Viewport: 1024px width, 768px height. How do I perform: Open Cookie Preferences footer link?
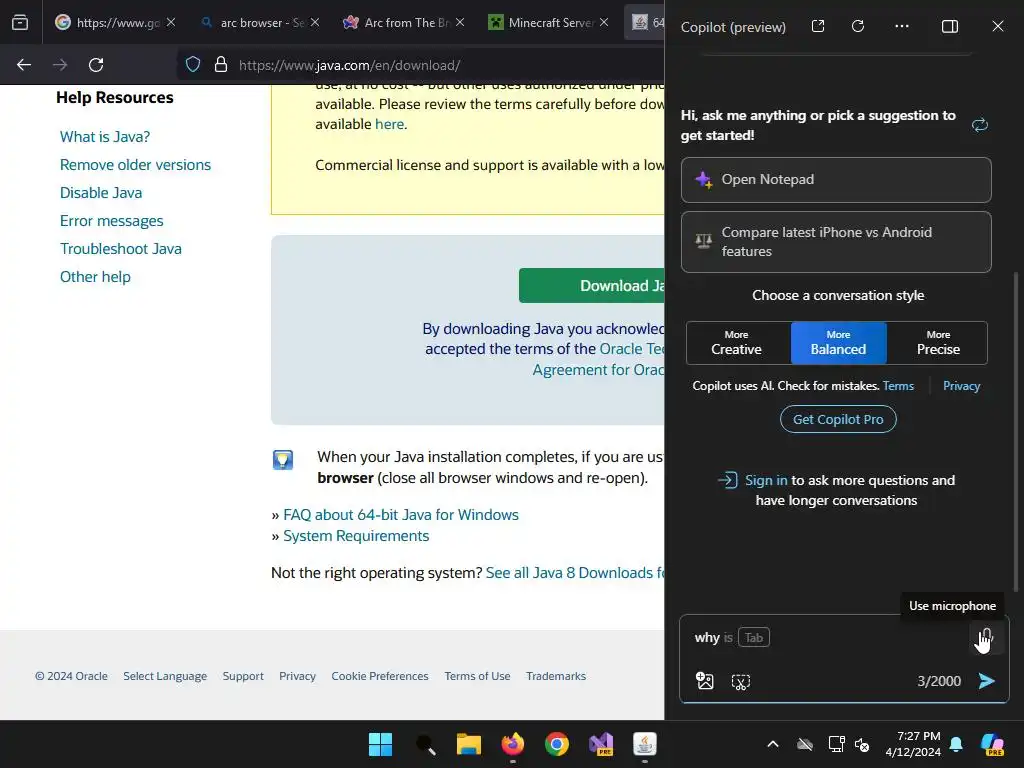(380, 676)
